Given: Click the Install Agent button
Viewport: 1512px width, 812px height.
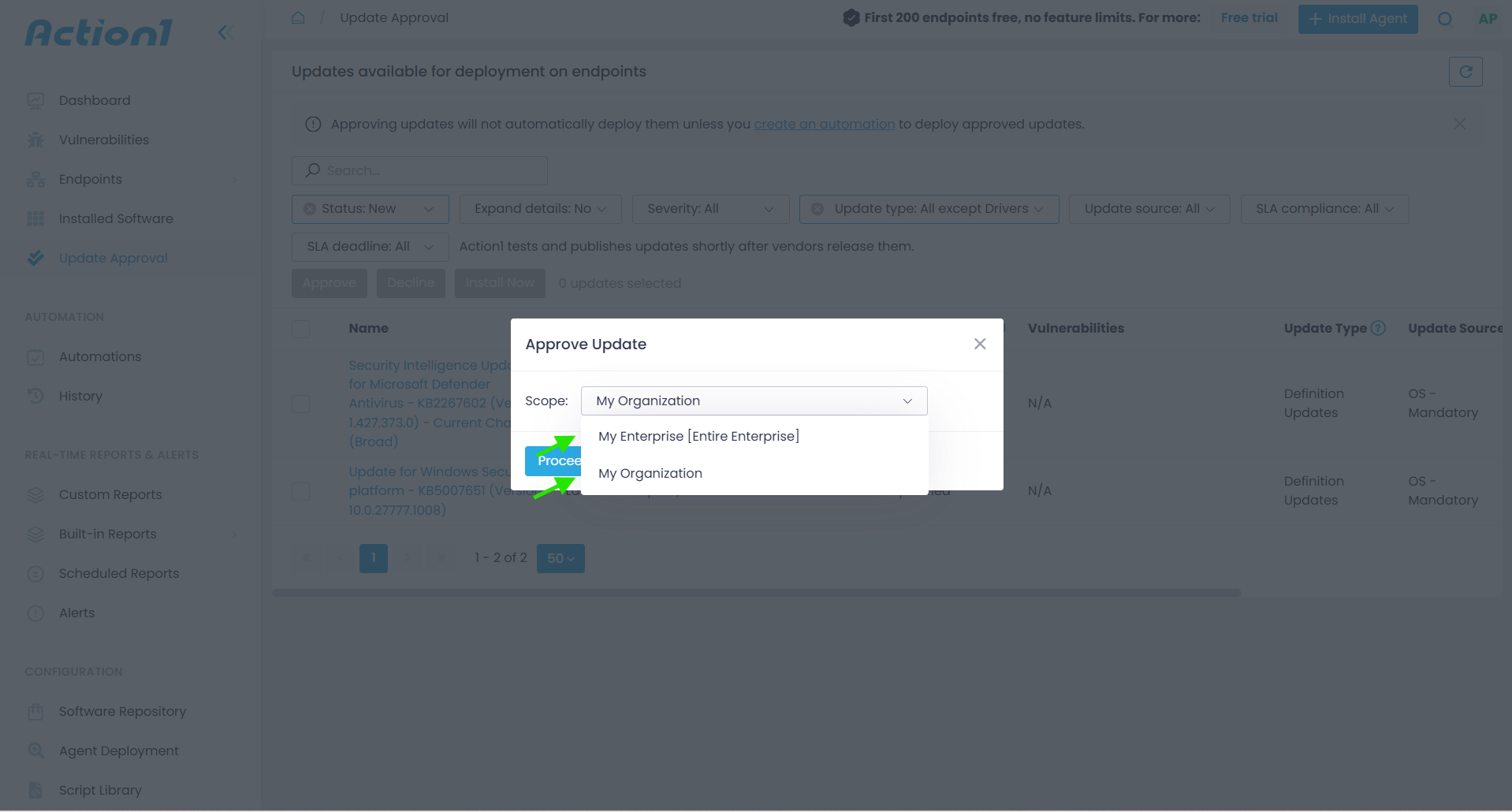Looking at the screenshot, I should [1357, 19].
